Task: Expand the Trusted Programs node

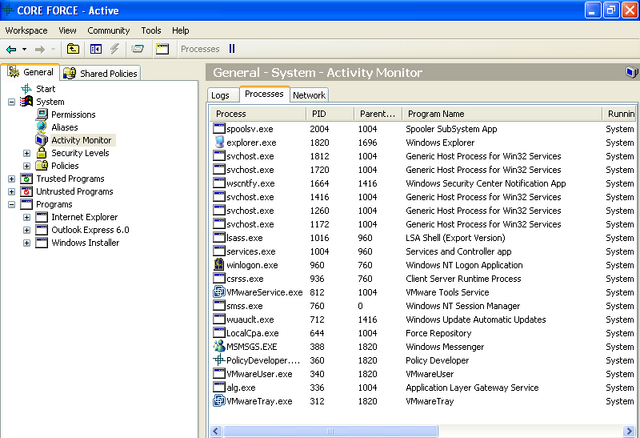Action: point(11,179)
